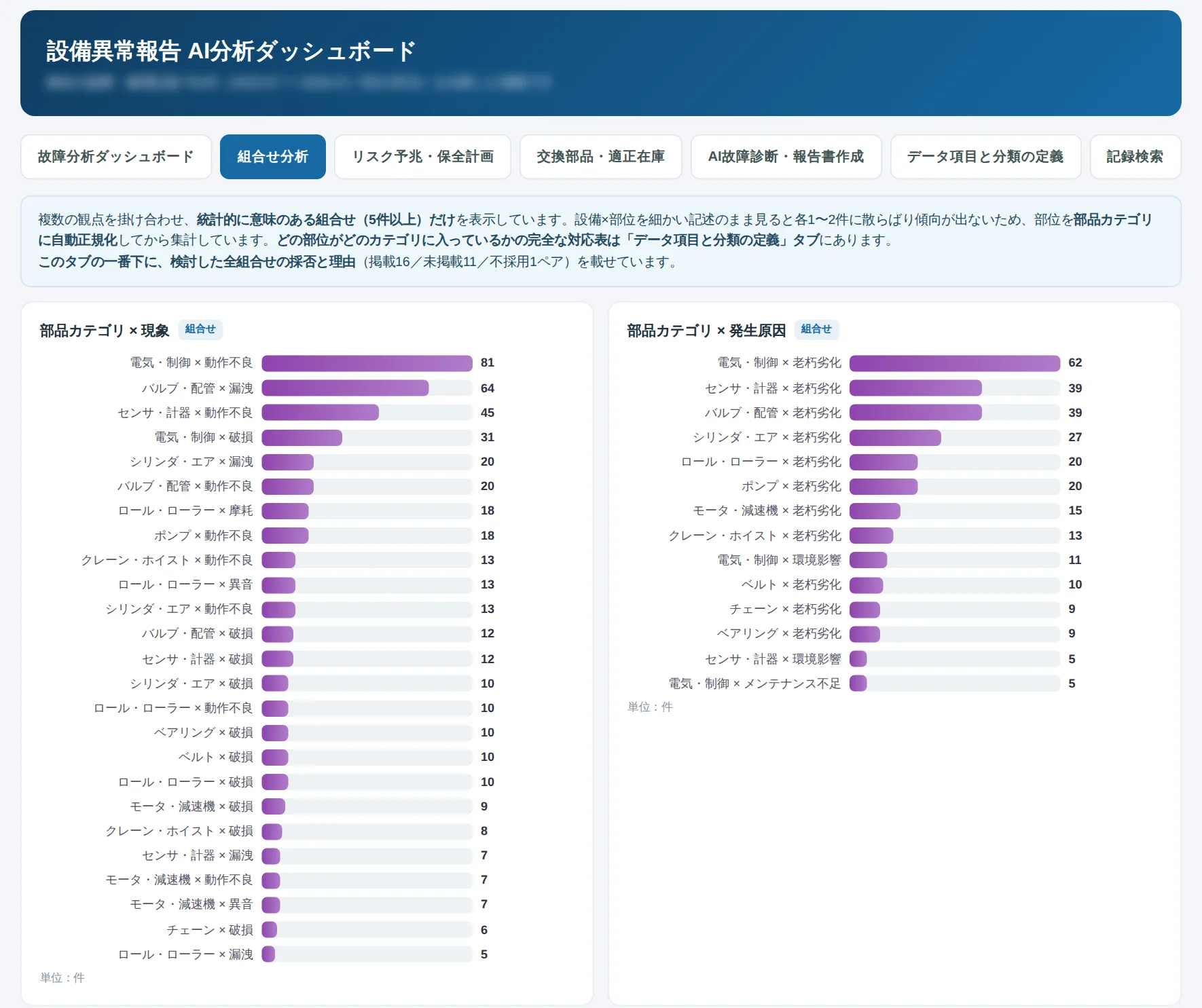
Task: Select the ロール・ローラー × 漏洩 label
Action: 185,954
